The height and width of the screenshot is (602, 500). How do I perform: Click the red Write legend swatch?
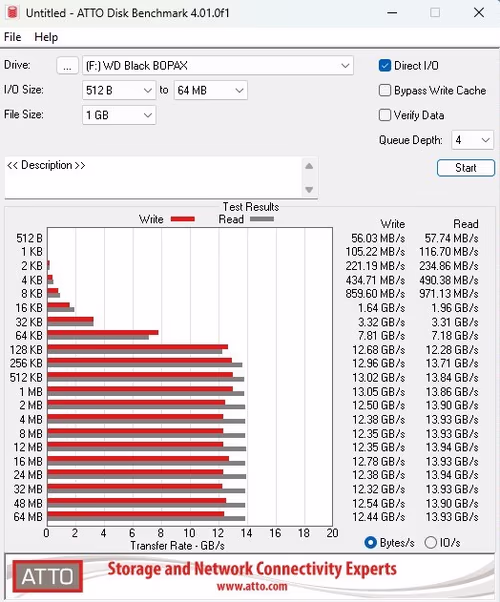click(x=183, y=219)
